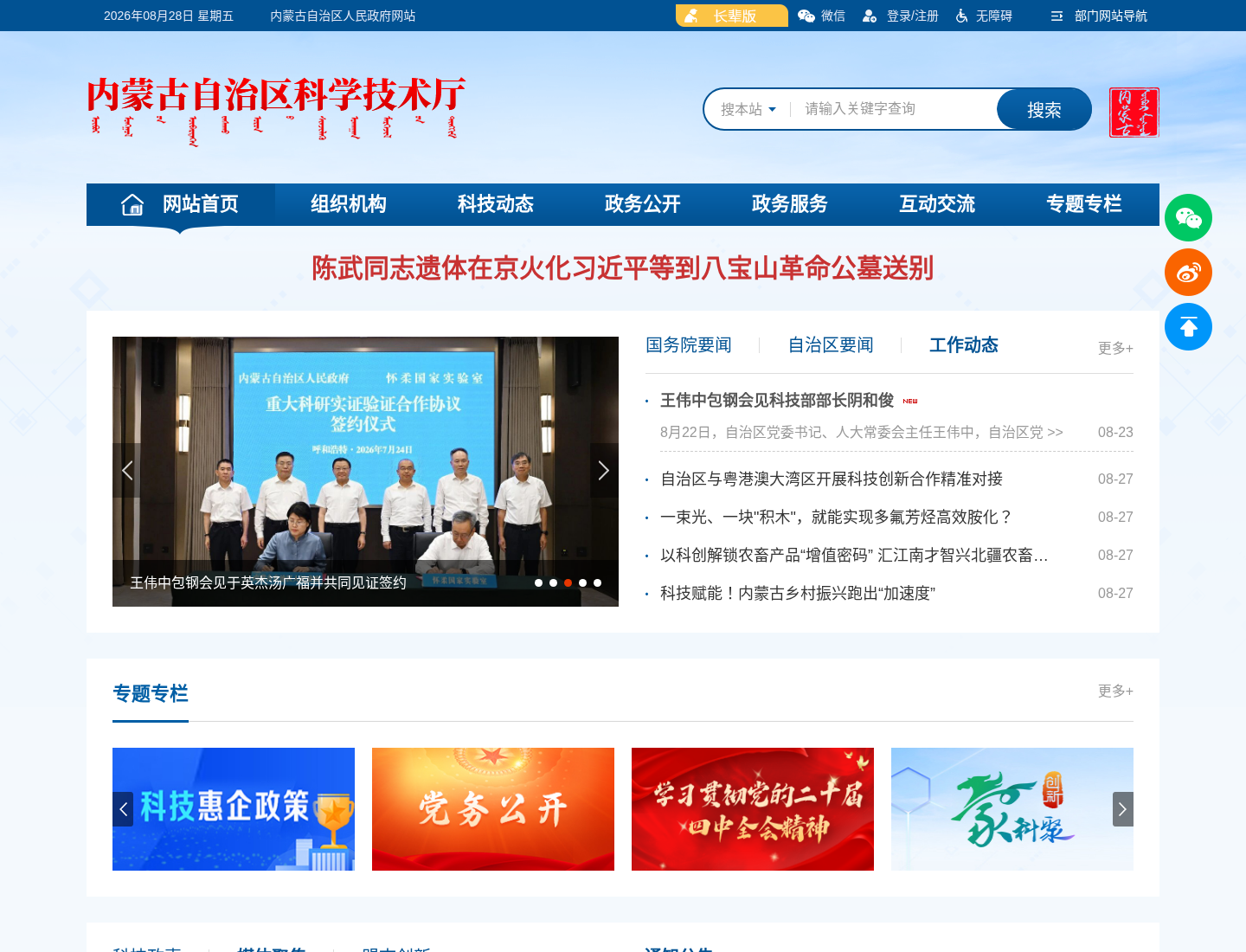Click left arrow of special topics carousel
Image resolution: width=1246 pixels, height=952 pixels.
pyautogui.click(x=123, y=809)
